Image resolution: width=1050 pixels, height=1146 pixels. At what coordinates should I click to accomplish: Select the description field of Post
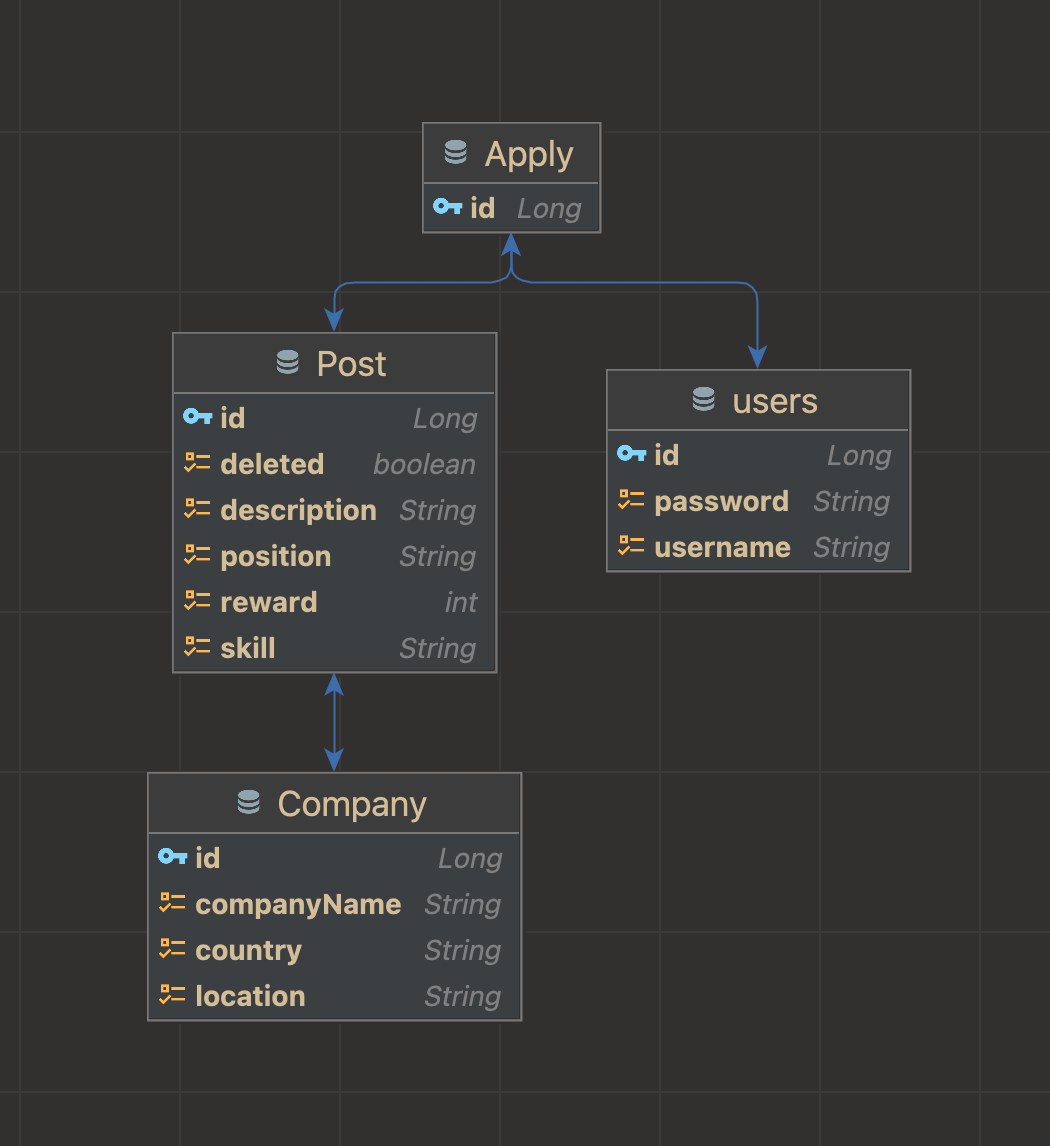pos(298,510)
